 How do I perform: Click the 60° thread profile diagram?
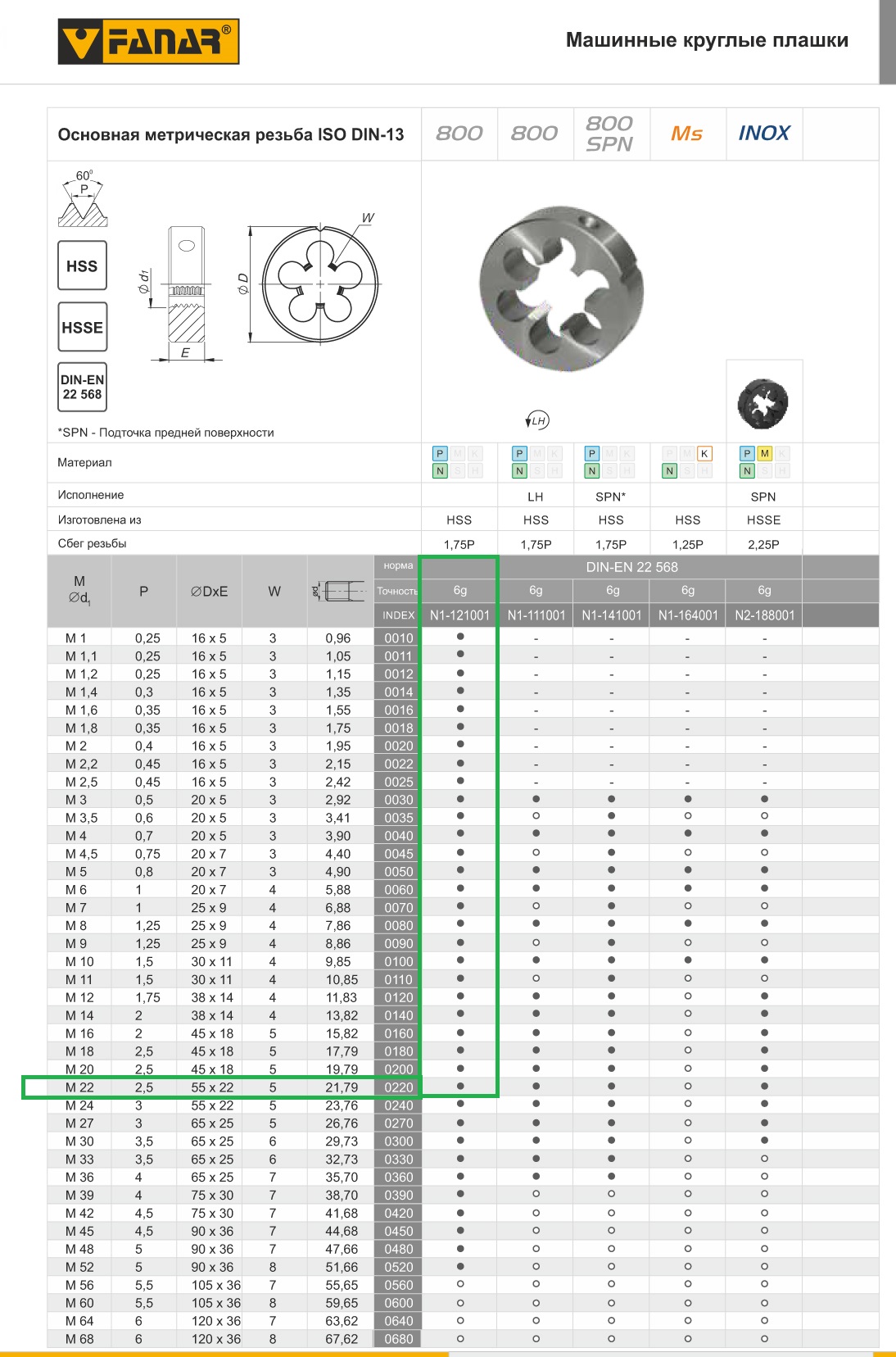coord(83,197)
